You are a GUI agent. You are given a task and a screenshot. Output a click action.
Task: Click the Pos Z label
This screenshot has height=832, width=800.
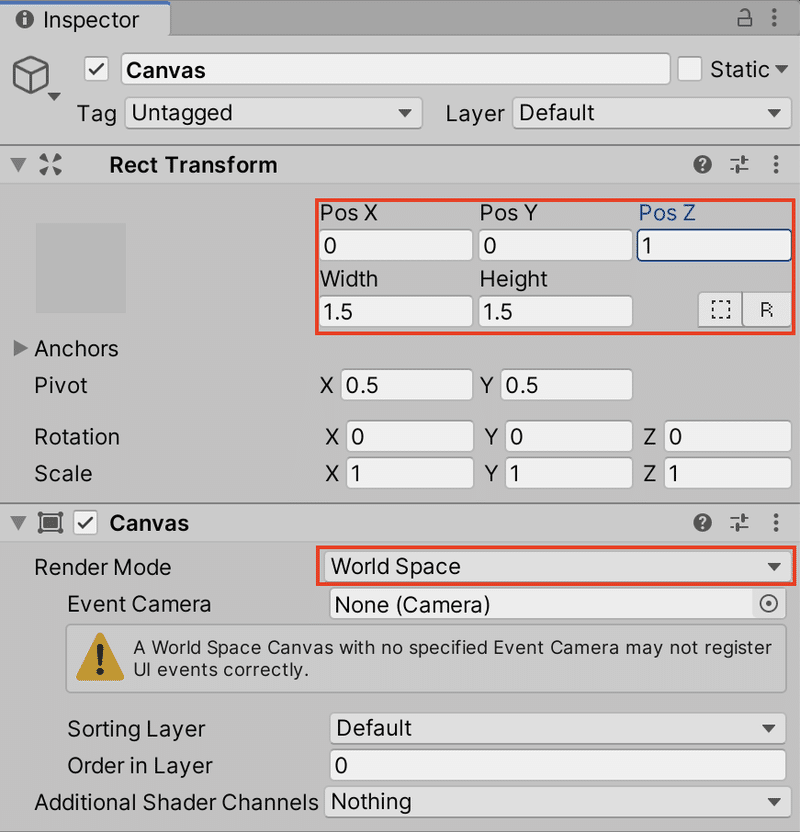click(x=666, y=213)
